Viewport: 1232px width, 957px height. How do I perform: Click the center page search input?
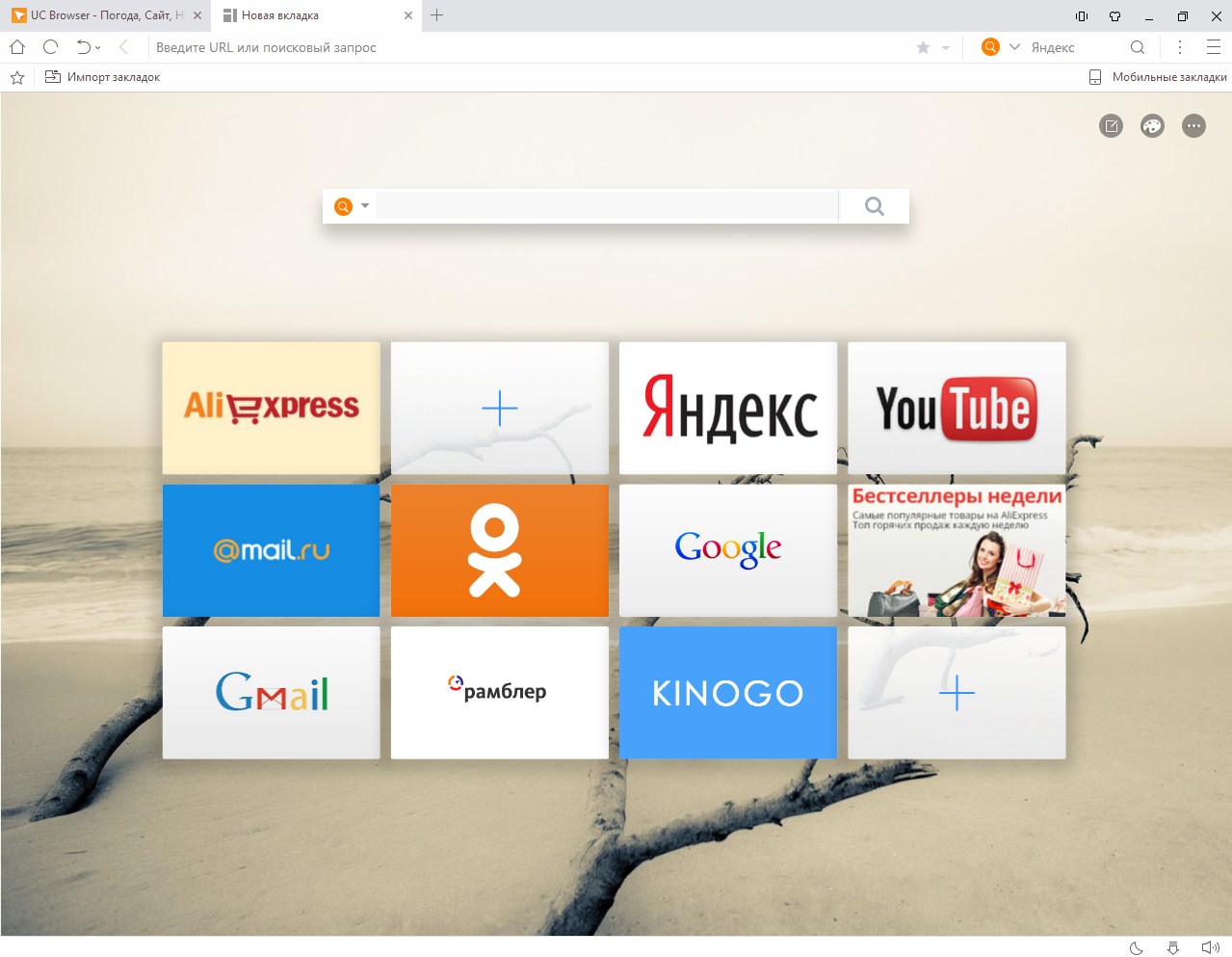607,206
